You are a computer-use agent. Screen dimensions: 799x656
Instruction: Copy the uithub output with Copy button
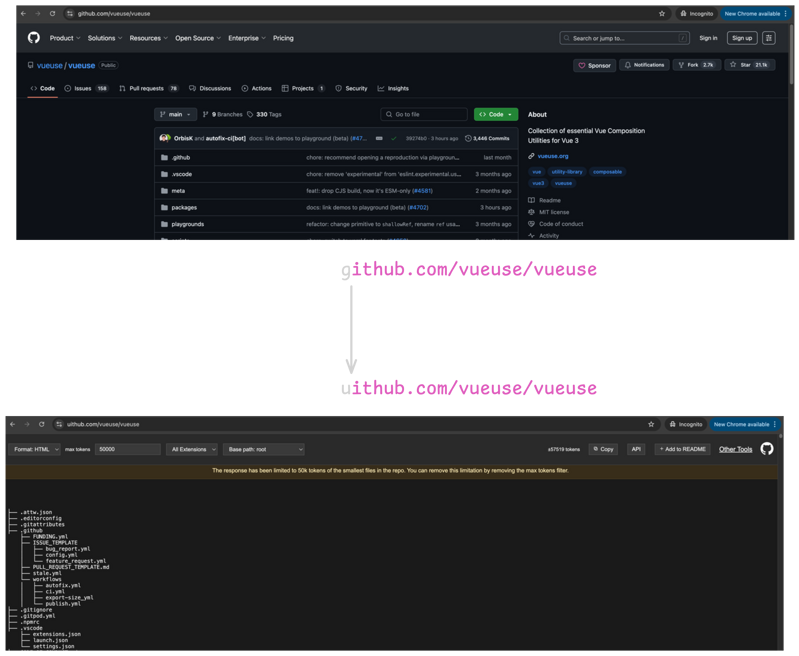[603, 449]
